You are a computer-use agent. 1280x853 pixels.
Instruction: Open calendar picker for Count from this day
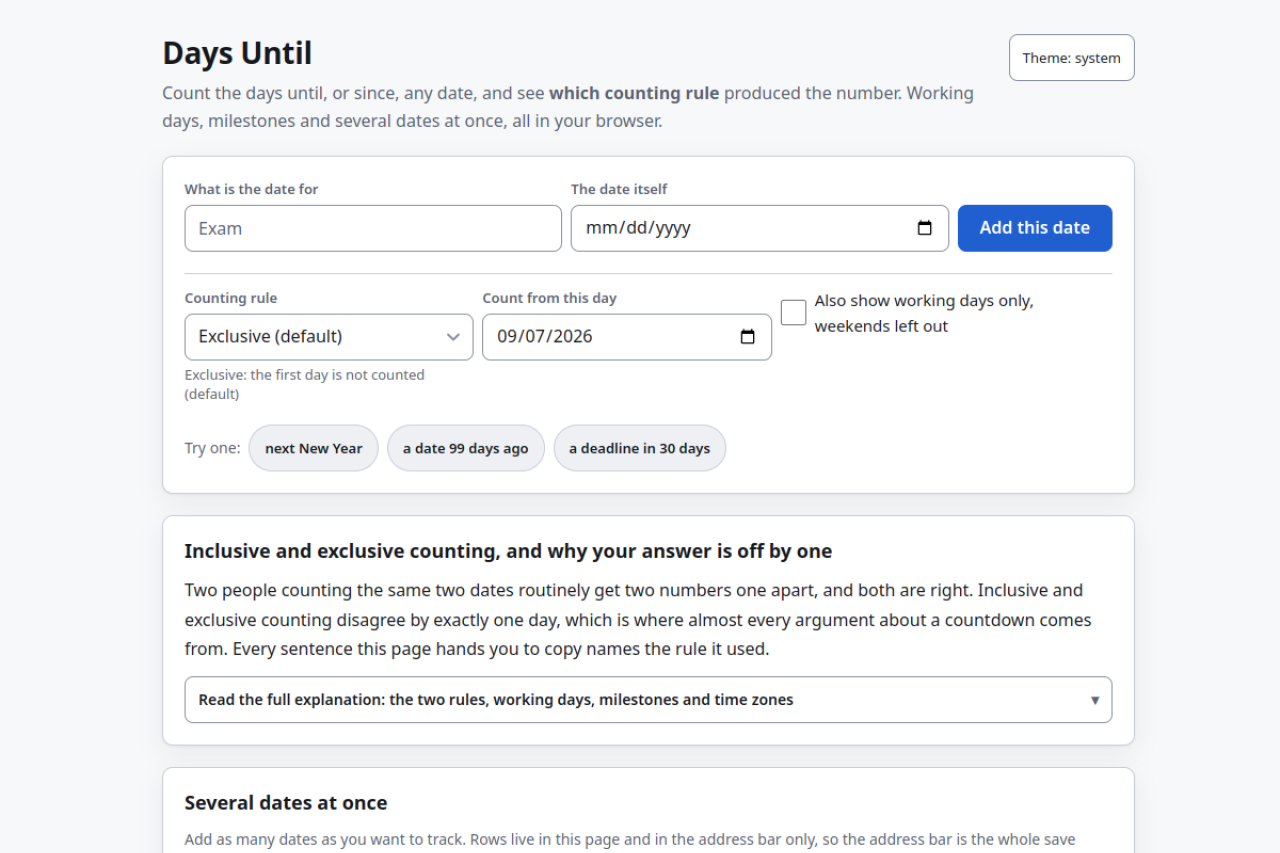pos(748,337)
